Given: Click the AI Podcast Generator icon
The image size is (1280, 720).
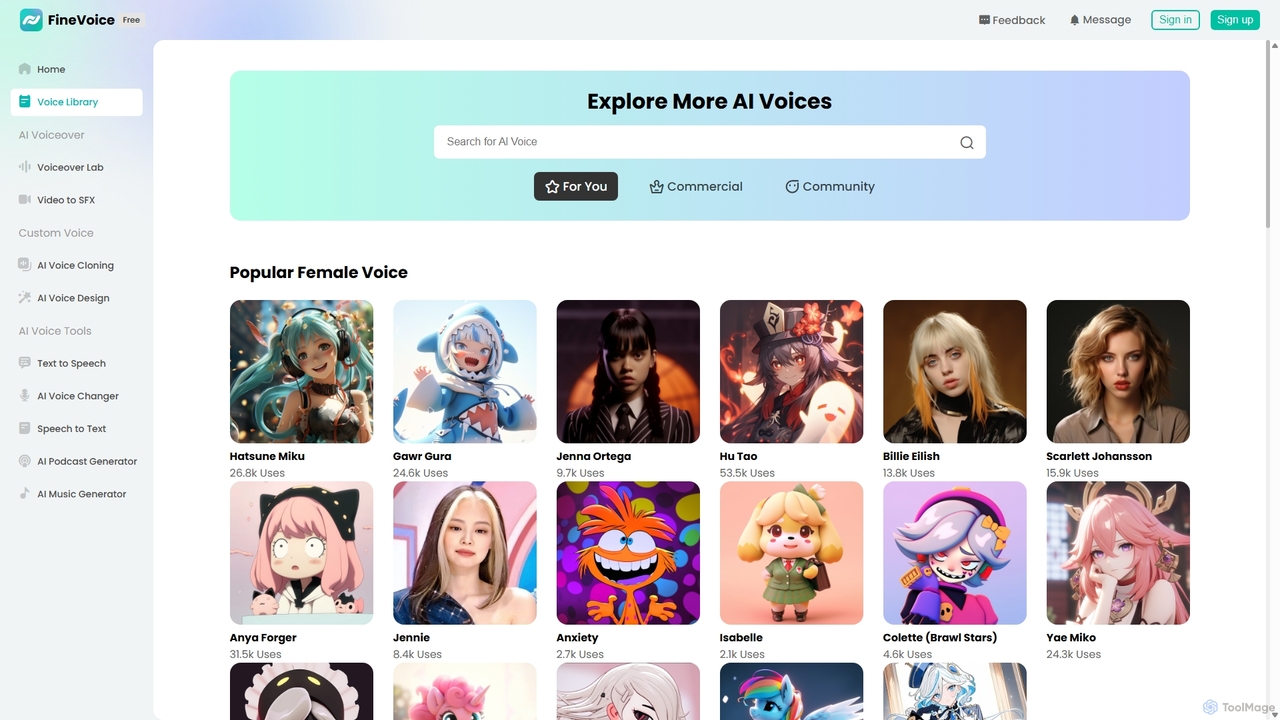Looking at the screenshot, I should click(x=25, y=461).
